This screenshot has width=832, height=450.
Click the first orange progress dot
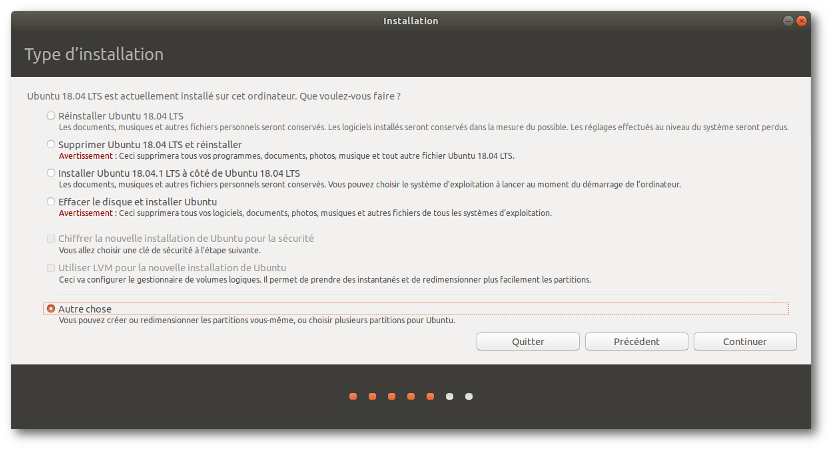353,397
